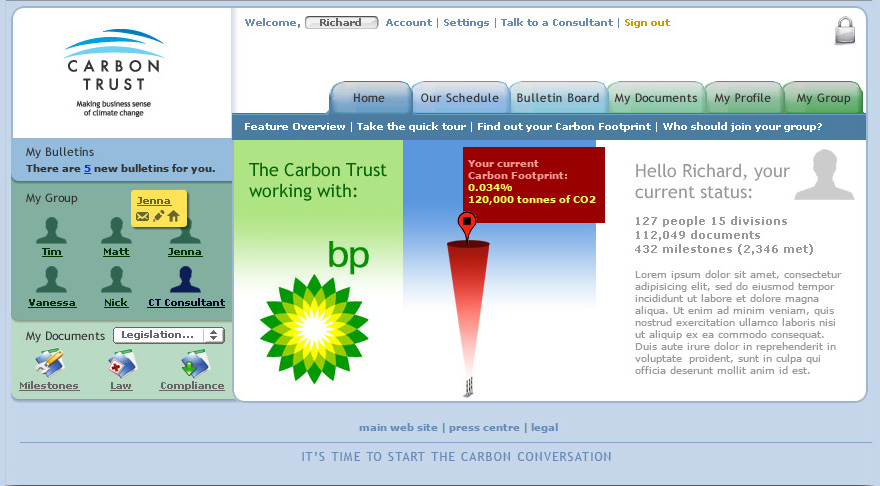
Task: Click the padlock icon at top right
Action: coord(845,30)
